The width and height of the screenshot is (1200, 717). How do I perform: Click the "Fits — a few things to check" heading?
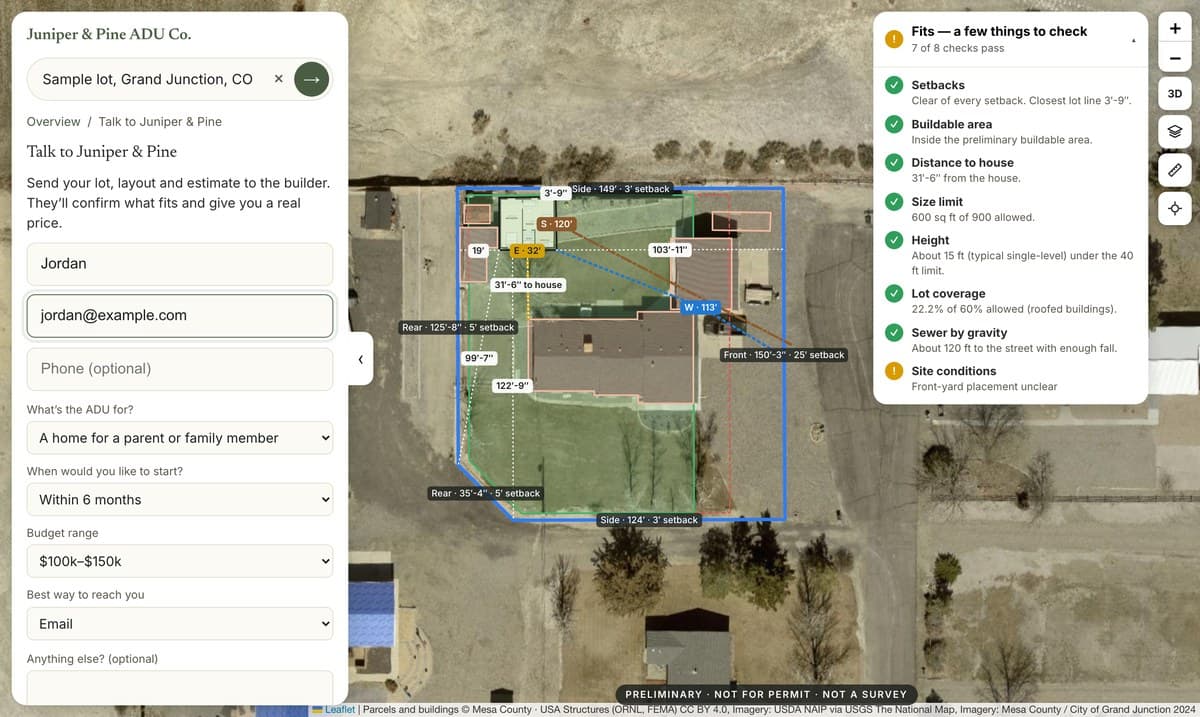tap(999, 32)
